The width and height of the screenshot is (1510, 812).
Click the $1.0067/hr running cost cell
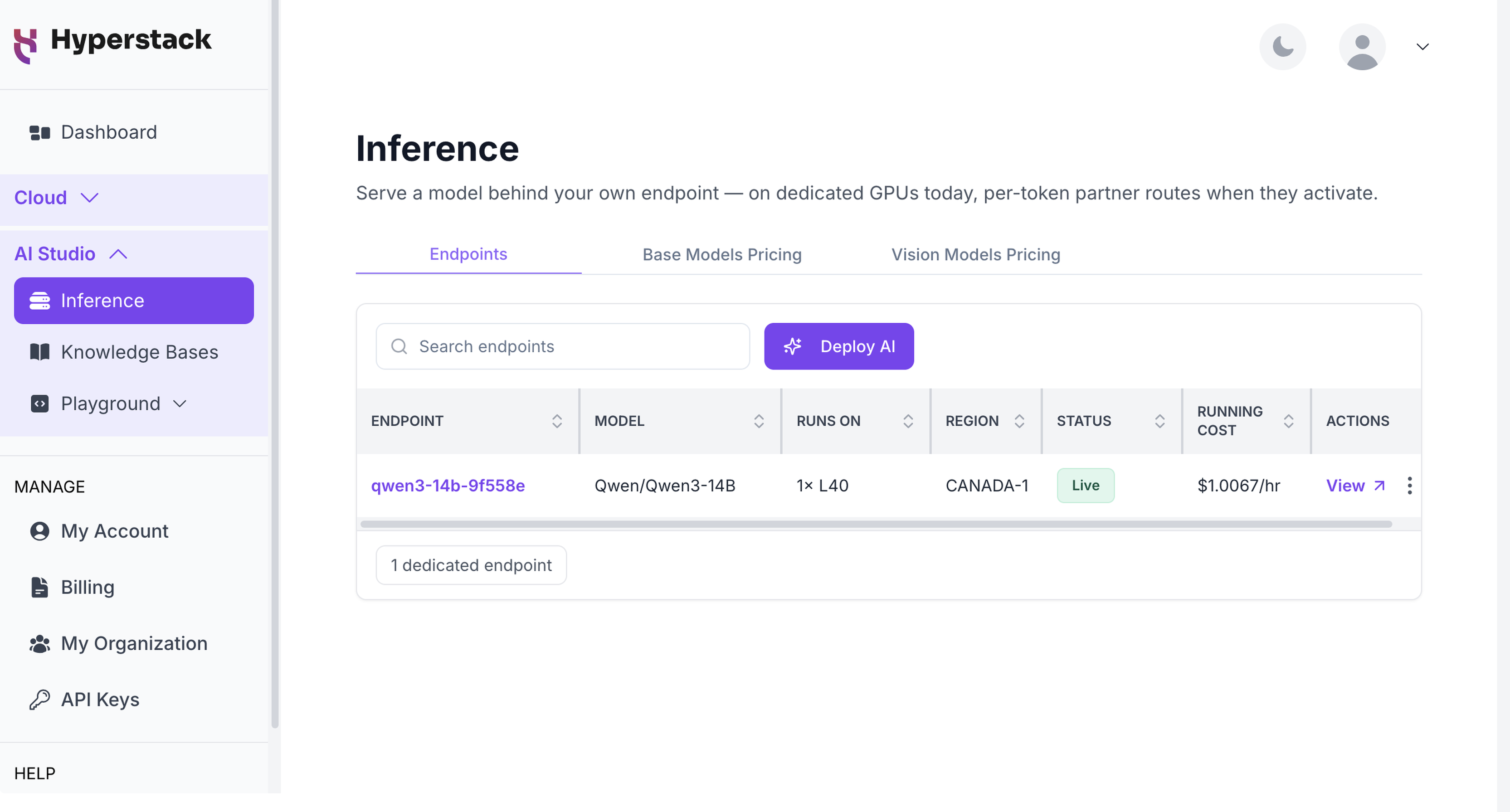pyautogui.click(x=1238, y=486)
